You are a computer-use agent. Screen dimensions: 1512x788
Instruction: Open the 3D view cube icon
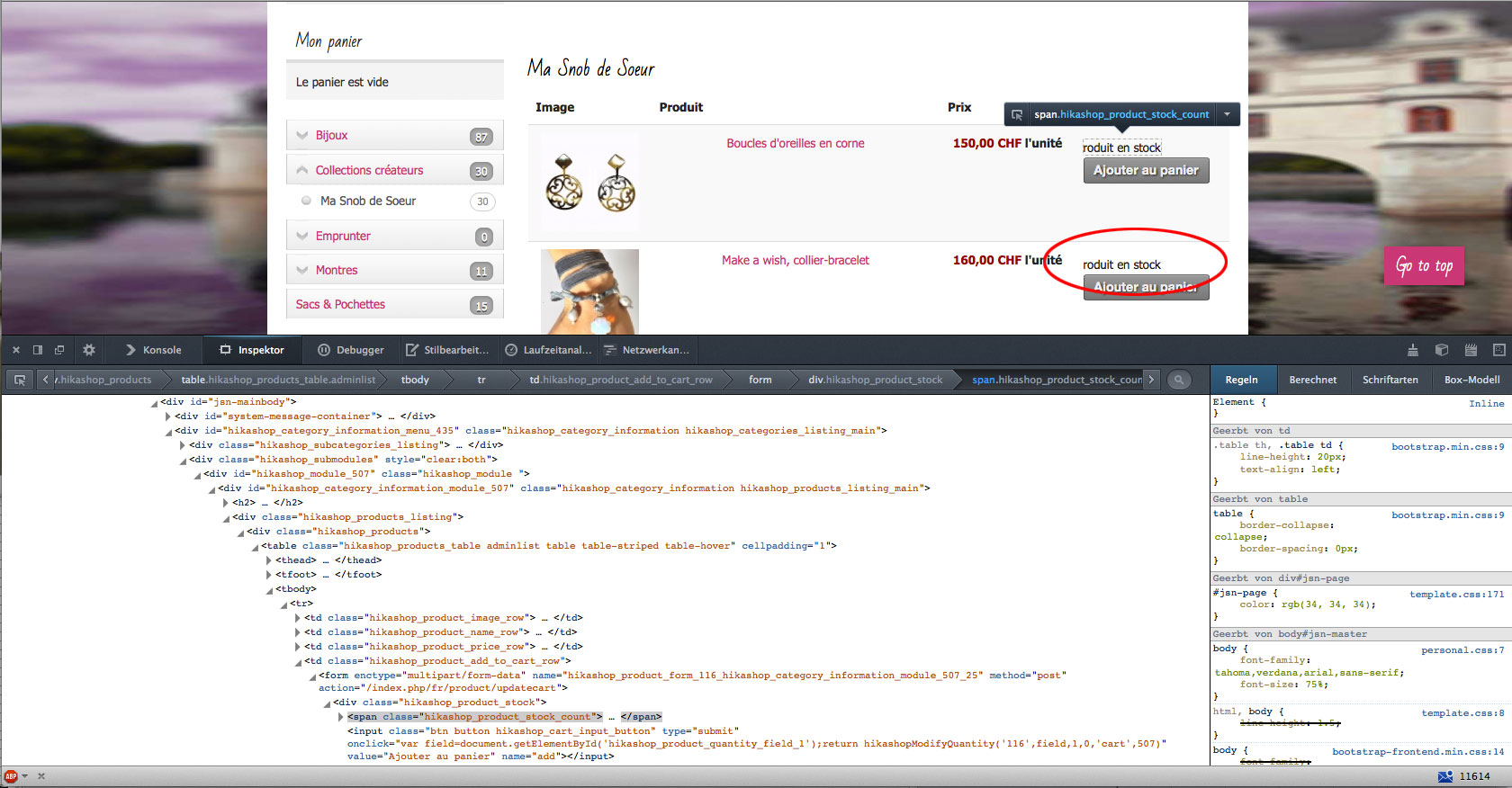point(1442,350)
